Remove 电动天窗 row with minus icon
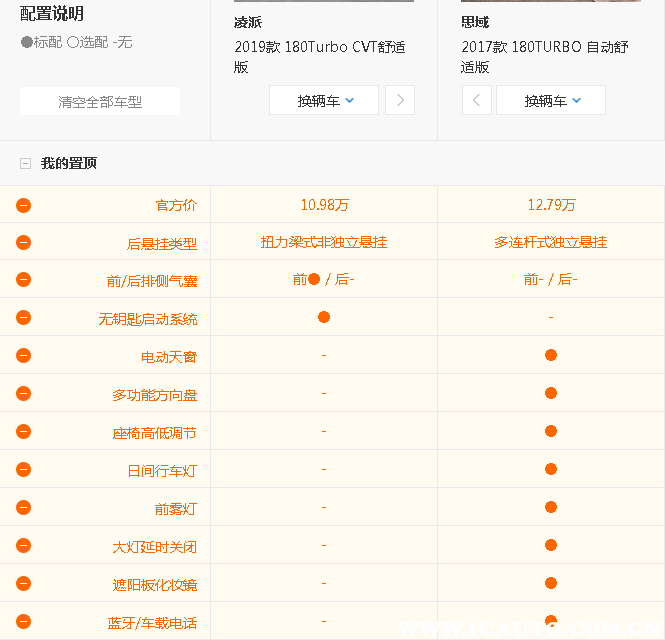The width and height of the screenshot is (665, 640). click(x=23, y=356)
